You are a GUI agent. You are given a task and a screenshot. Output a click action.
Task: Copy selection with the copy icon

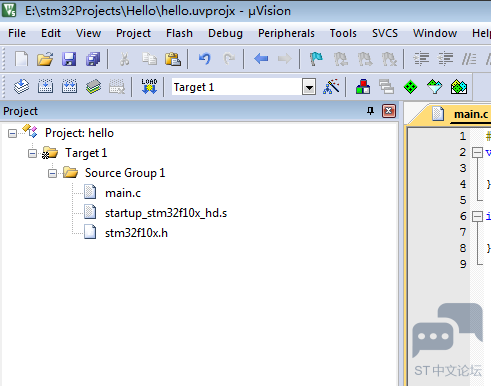pos(149,59)
